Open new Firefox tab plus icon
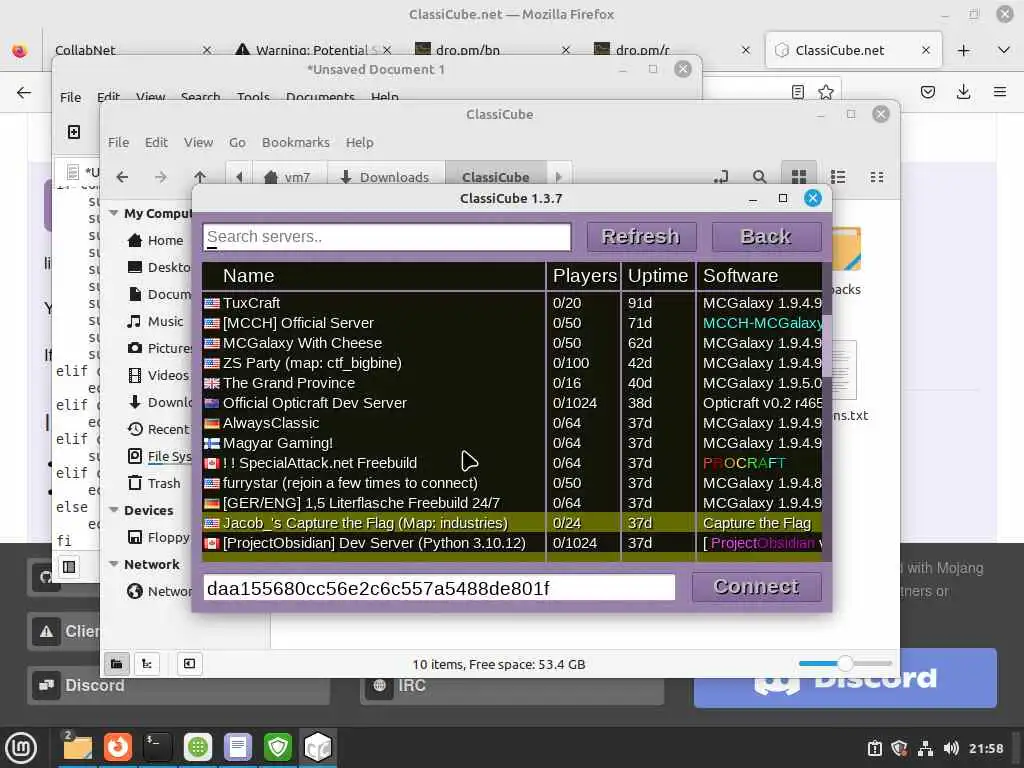Image resolution: width=1024 pixels, height=768 pixels. [963, 50]
